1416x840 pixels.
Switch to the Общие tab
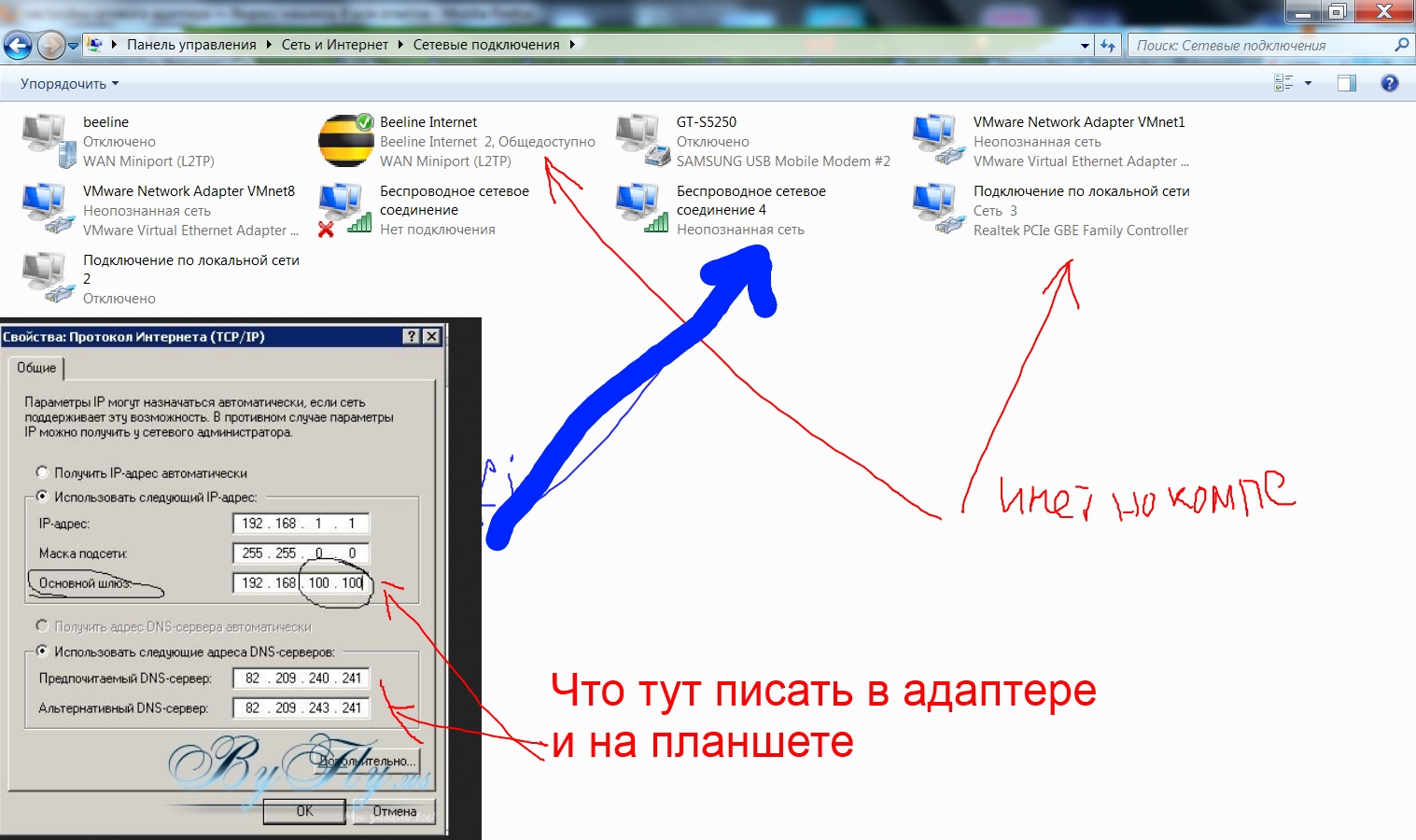click(x=36, y=368)
